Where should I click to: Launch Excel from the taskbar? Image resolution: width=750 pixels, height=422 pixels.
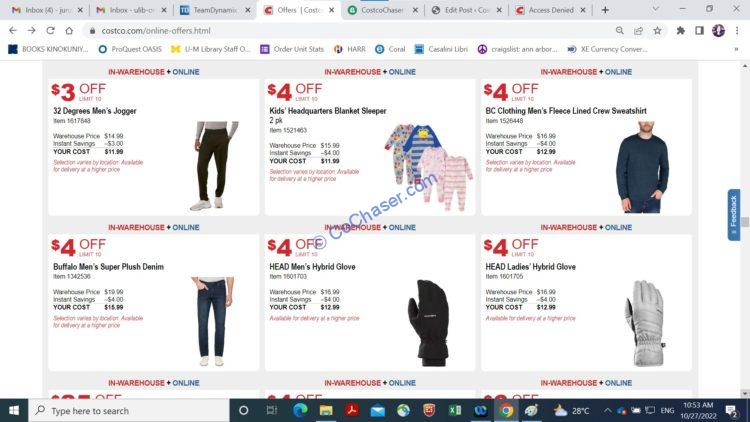coord(455,410)
